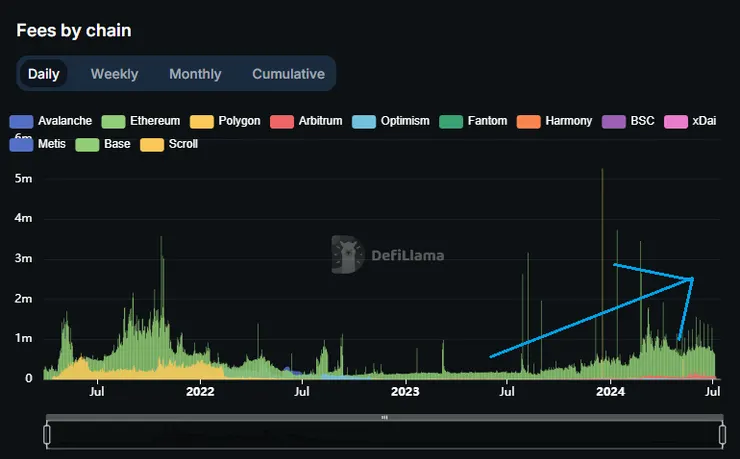The image size is (740, 459).
Task: Switch to Cumulative view
Action: pos(288,74)
